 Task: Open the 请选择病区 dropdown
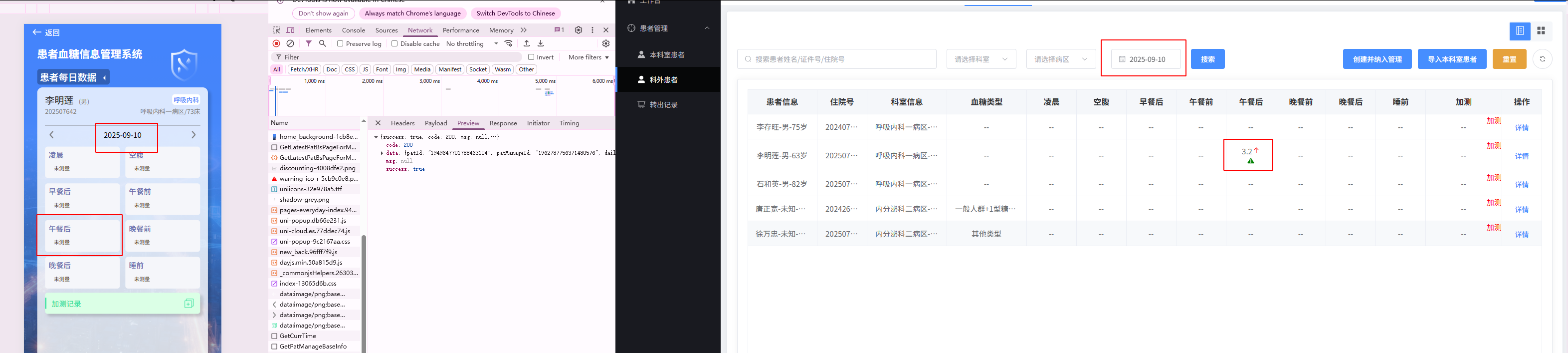1061,59
